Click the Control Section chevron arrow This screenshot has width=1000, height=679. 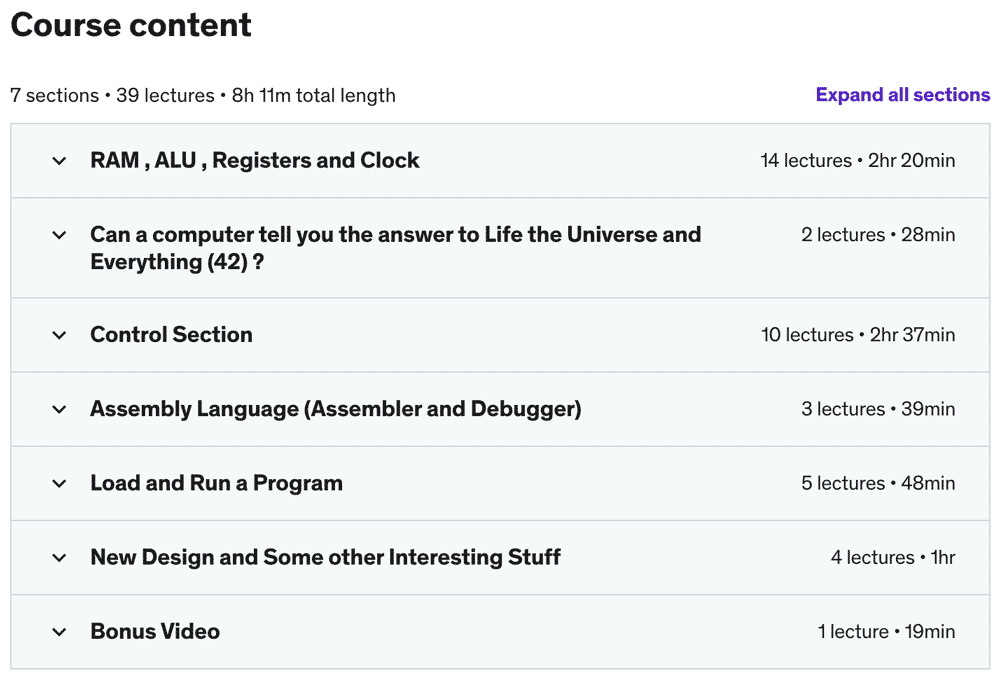pos(59,335)
